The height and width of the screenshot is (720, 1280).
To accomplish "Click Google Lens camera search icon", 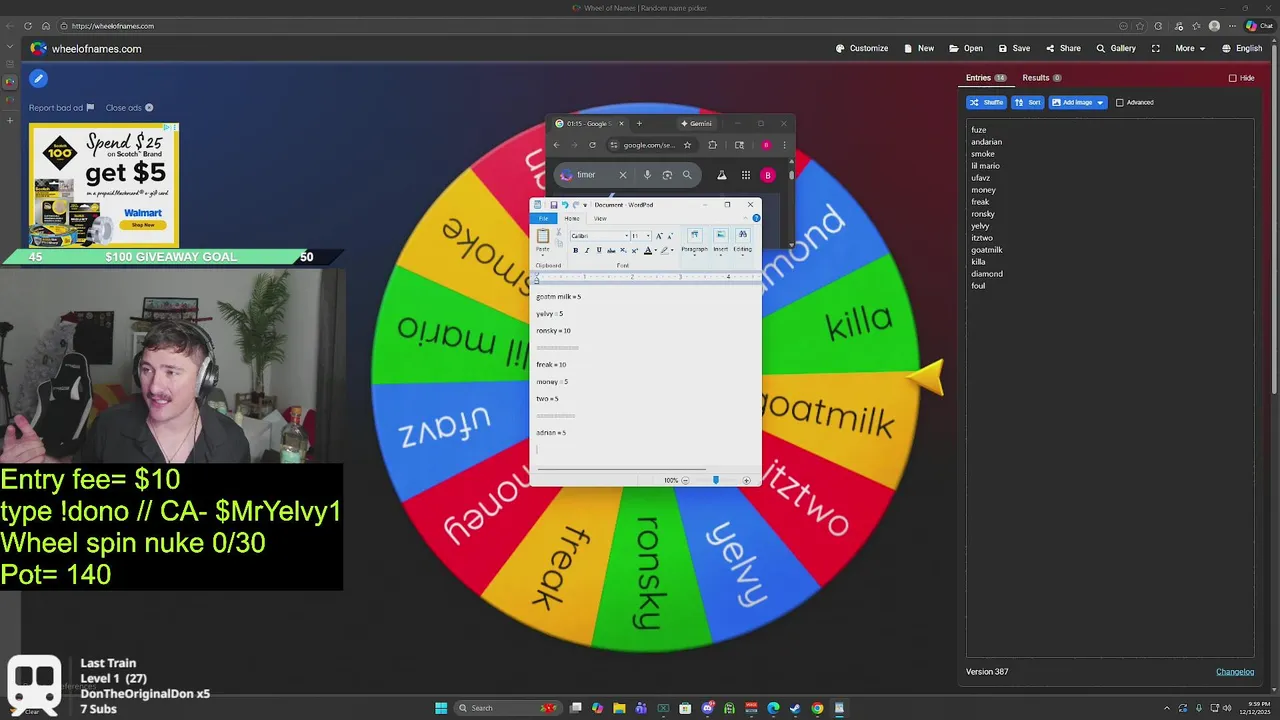I will pyautogui.click(x=667, y=175).
